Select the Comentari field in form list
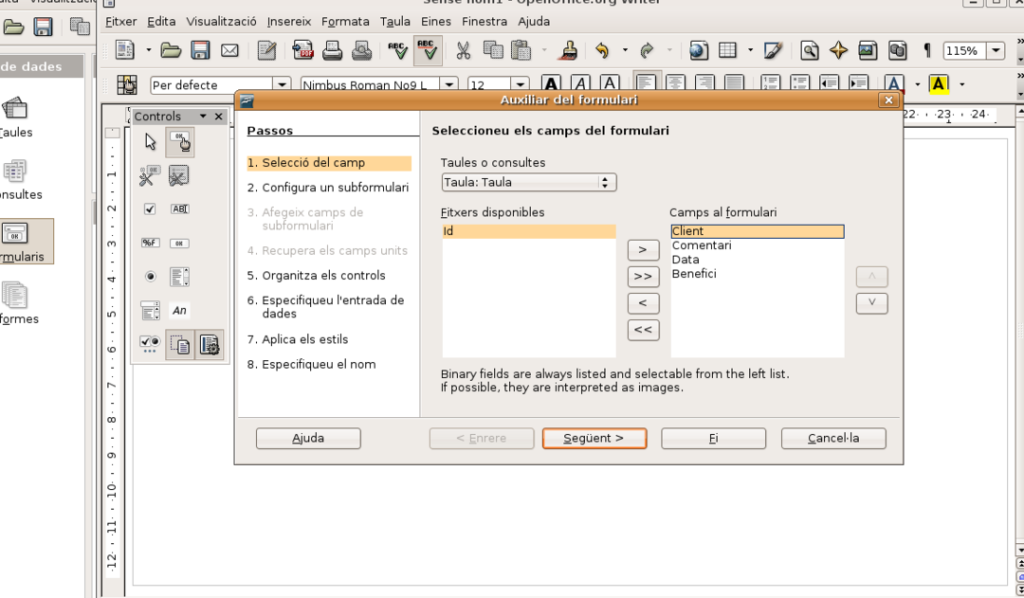 [702, 245]
